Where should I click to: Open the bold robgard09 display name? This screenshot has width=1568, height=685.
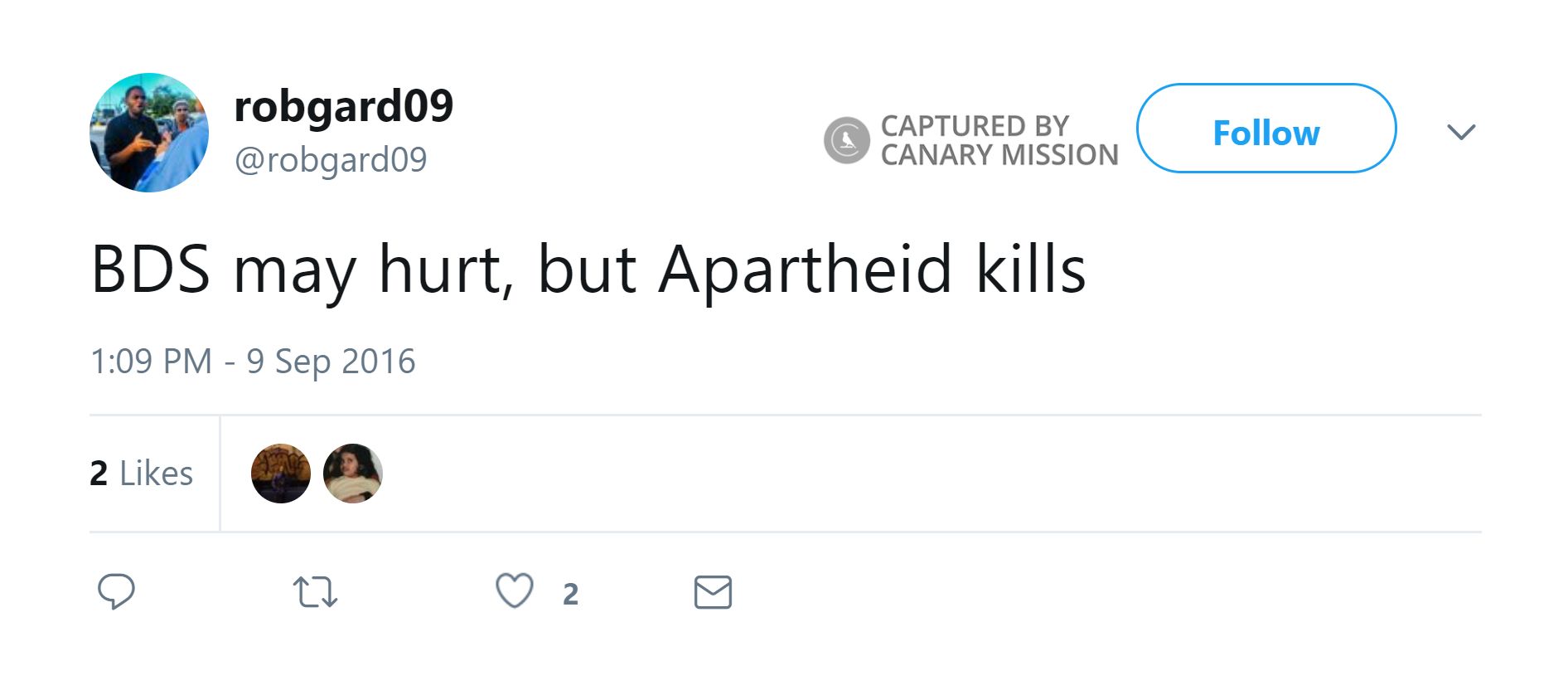click(343, 106)
